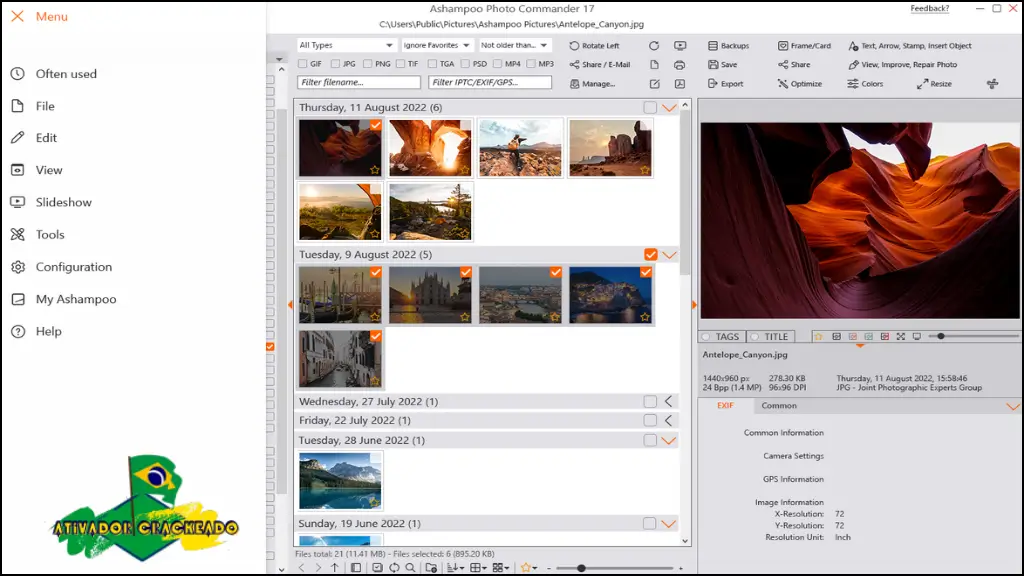Switch to the Common metadata tab
The width and height of the screenshot is (1024, 576).
779,405
